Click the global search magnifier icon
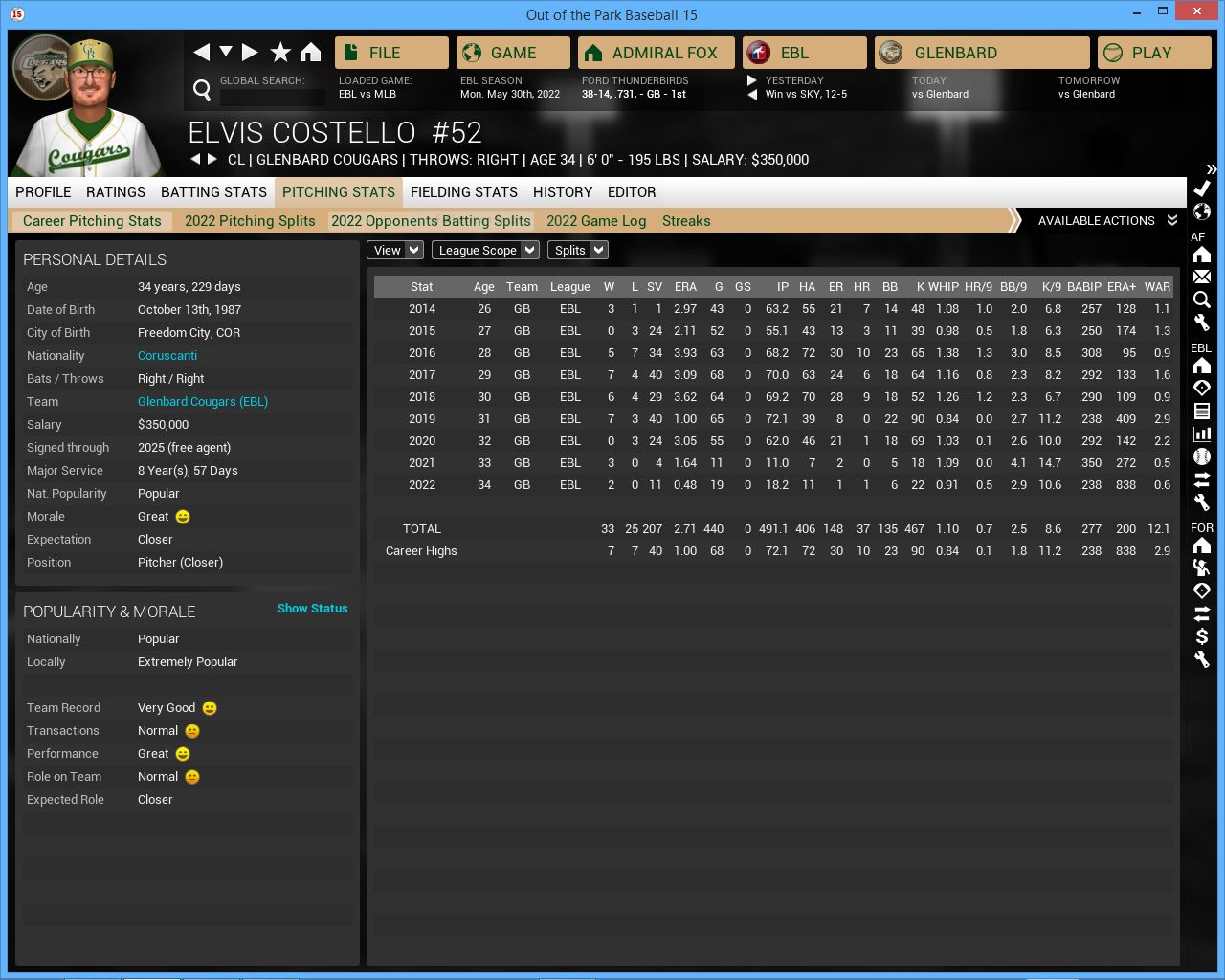 (202, 90)
